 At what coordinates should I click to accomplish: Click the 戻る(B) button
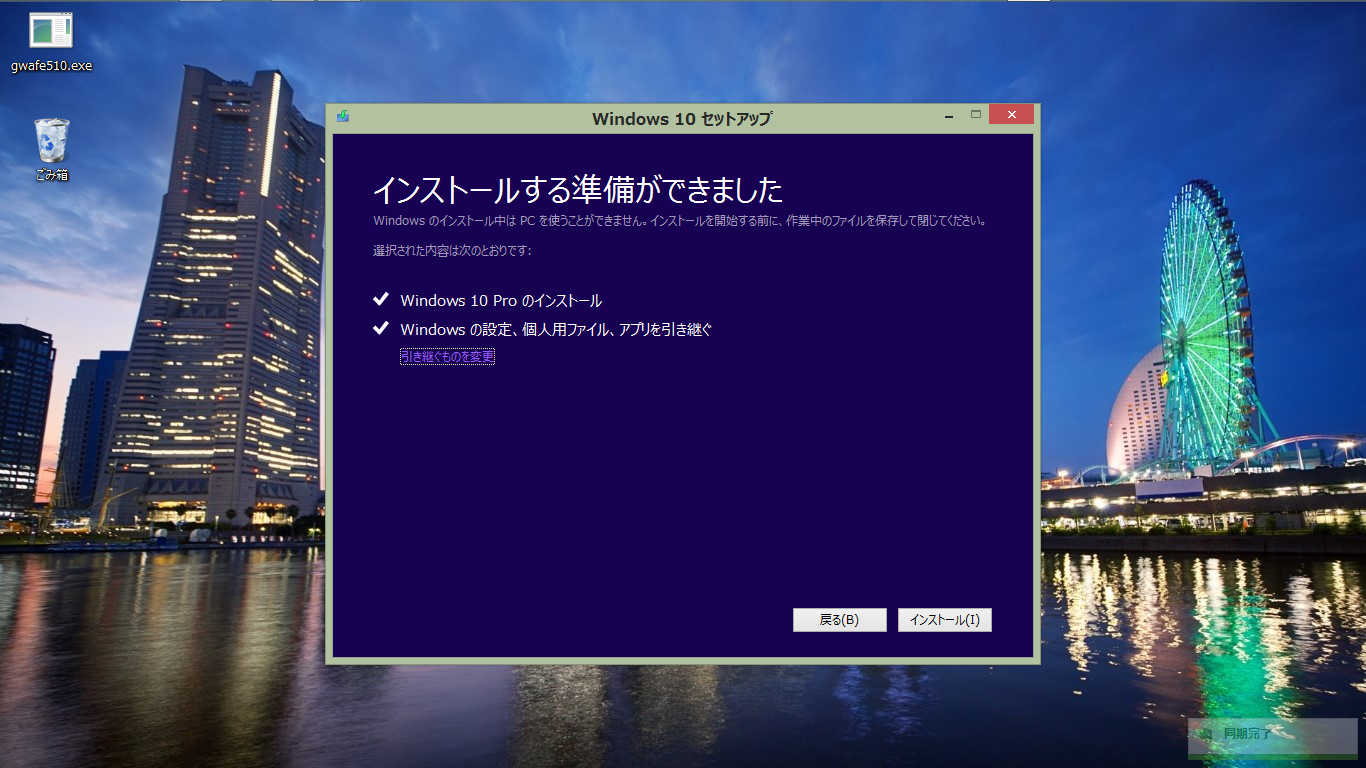[839, 620]
